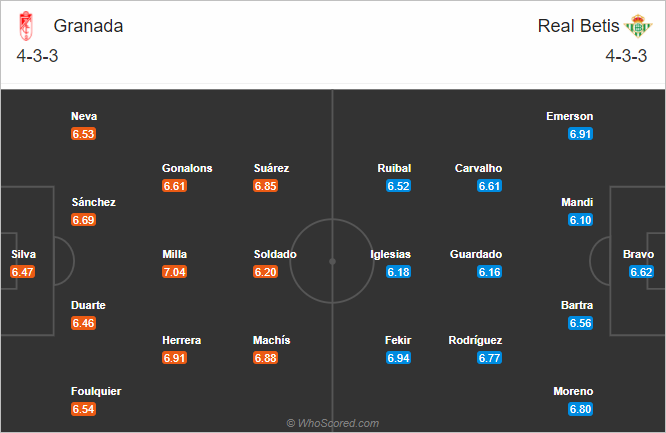Click player name Suárez
This screenshot has height=433, width=666.
[x=271, y=168]
